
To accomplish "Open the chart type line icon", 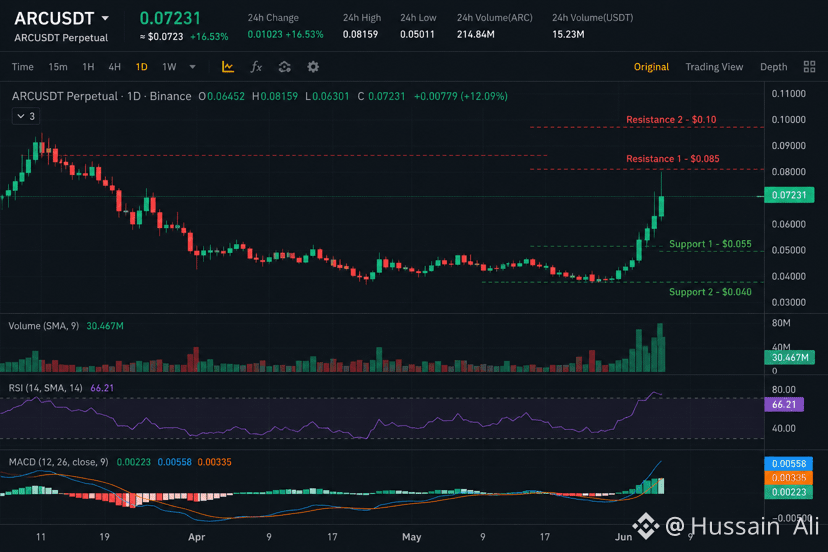I will (x=228, y=67).
